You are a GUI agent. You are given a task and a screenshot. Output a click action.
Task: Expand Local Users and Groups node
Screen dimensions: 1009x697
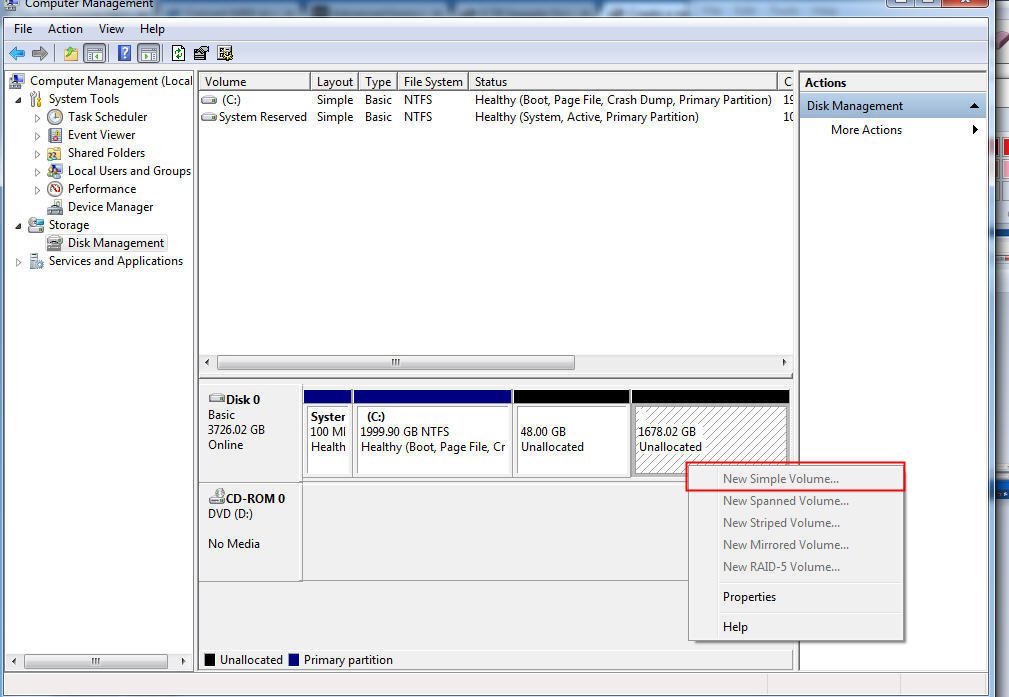coord(37,172)
